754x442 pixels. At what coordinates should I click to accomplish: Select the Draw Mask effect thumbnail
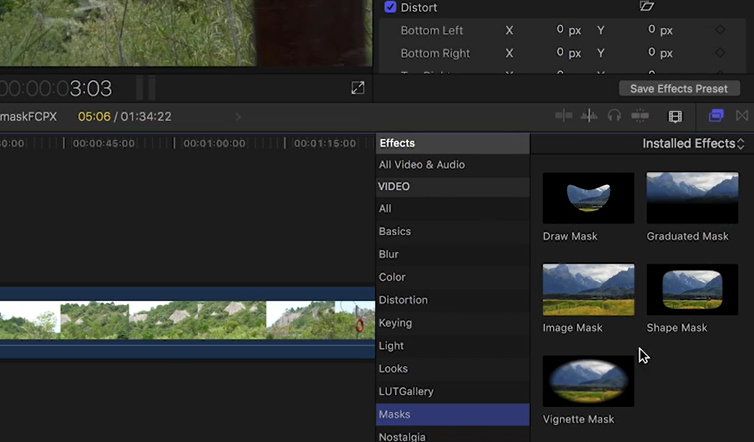[588, 198]
